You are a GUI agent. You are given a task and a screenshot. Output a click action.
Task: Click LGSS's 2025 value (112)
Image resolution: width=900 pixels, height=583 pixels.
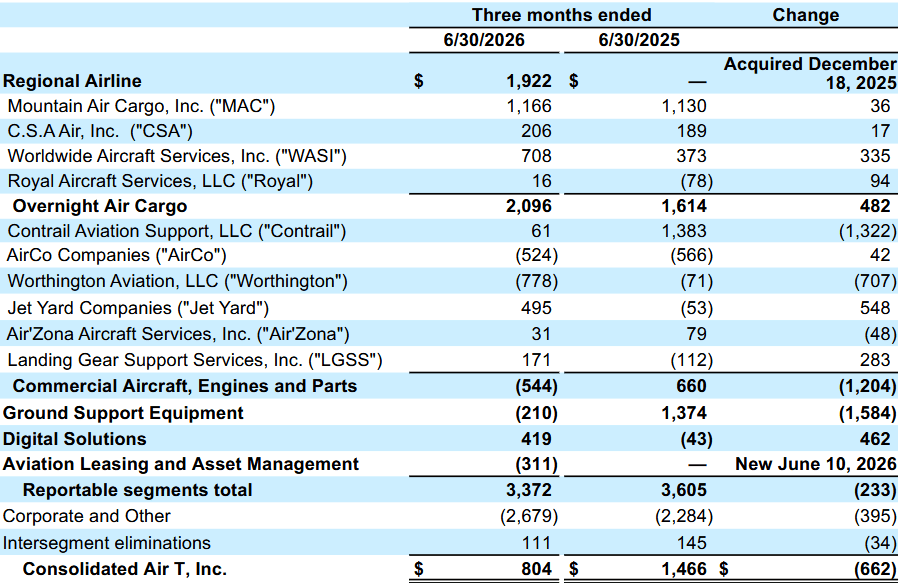click(691, 360)
